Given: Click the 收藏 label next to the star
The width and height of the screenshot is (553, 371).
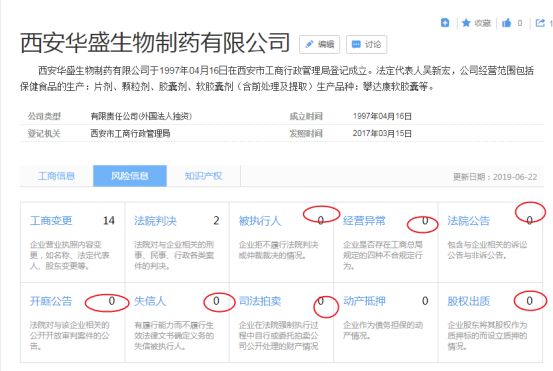Looking at the screenshot, I should 482,23.
